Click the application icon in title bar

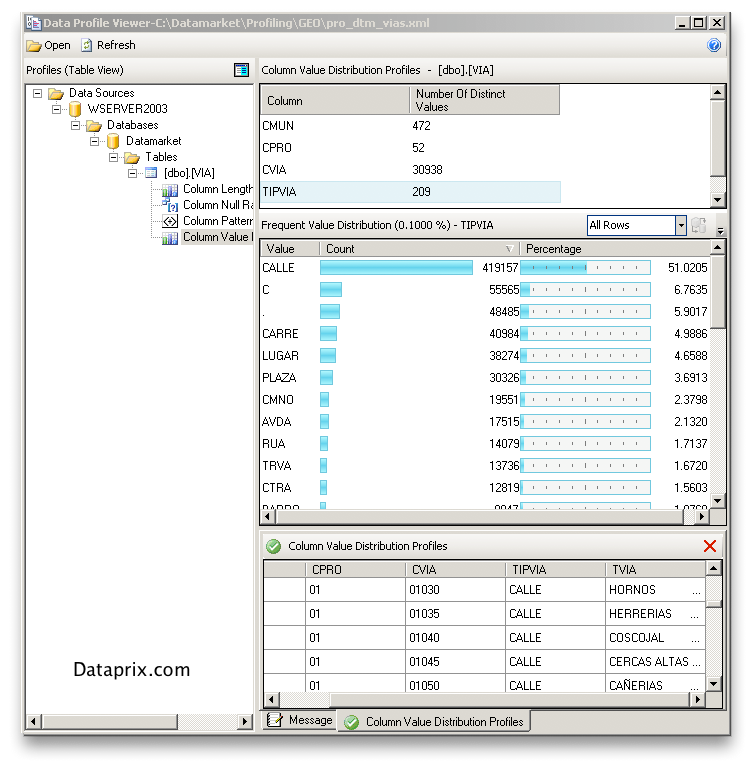coord(33,22)
